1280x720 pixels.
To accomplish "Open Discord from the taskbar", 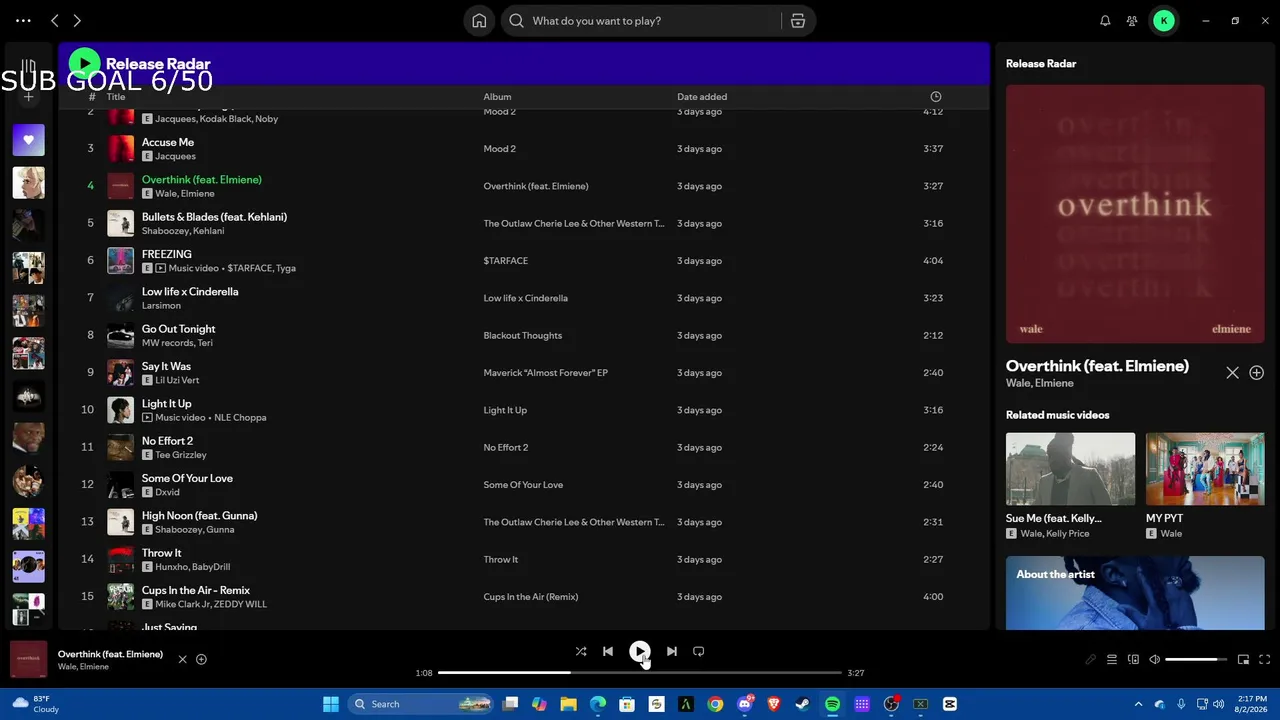I will pyautogui.click(x=744, y=704).
